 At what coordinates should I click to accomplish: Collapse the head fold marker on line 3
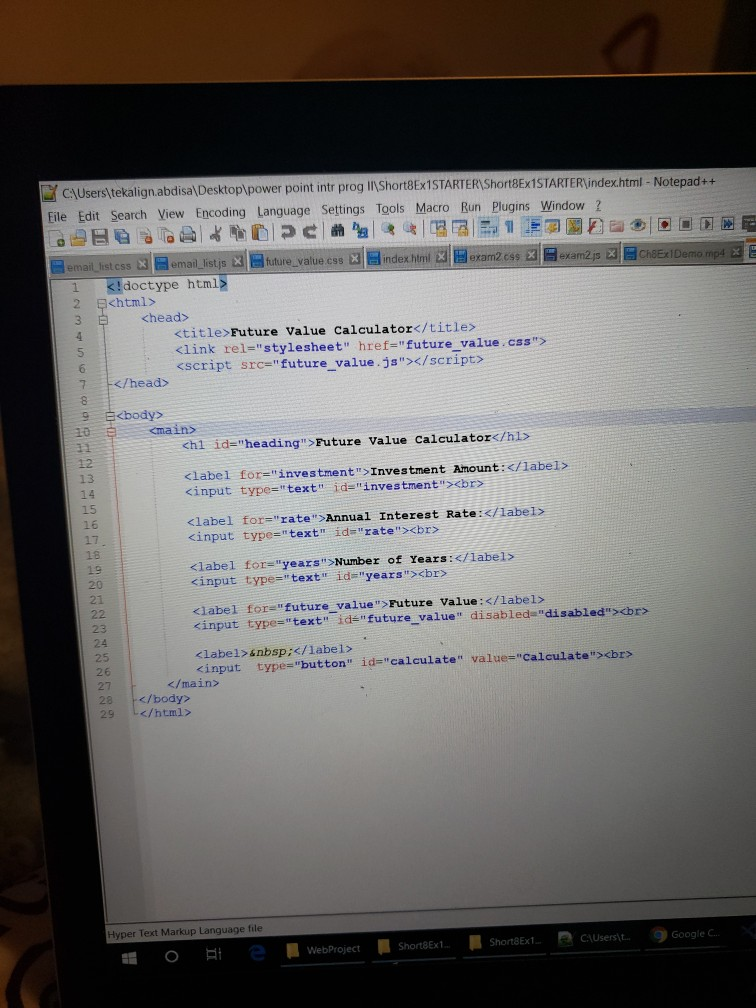(103, 320)
